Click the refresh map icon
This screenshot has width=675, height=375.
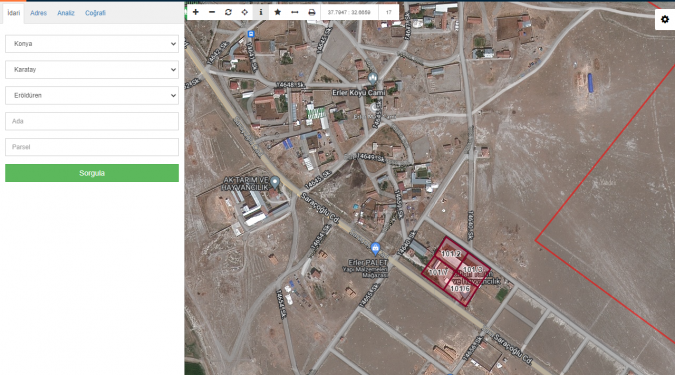pos(228,12)
